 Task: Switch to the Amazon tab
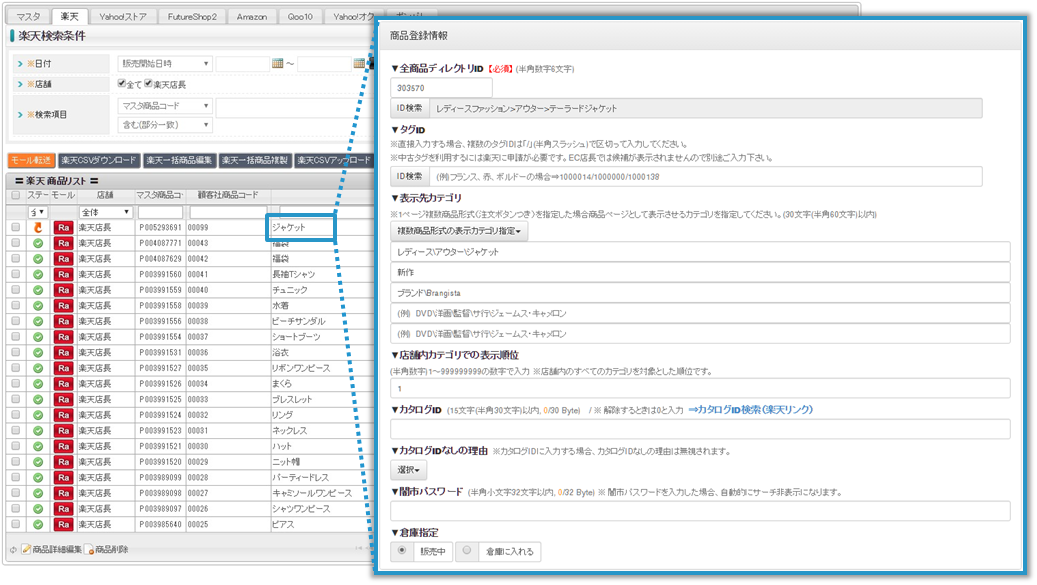[x=252, y=17]
